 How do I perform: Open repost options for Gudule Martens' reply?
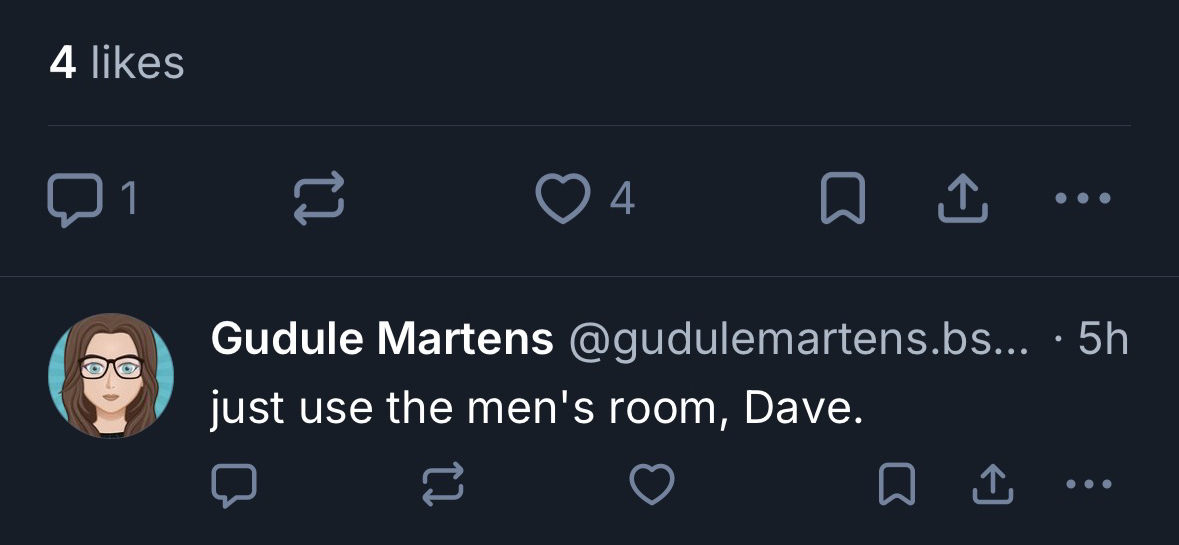(441, 486)
